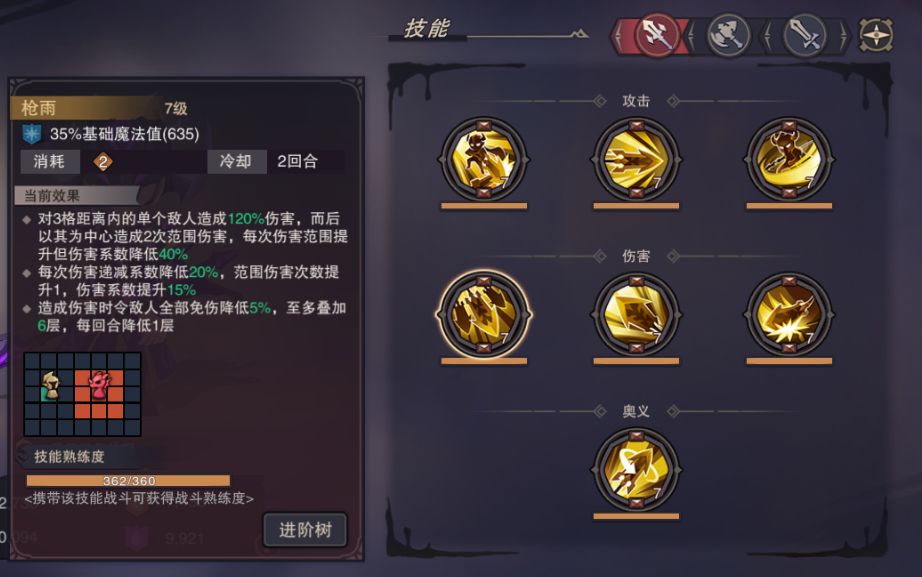Select third 攻击 skill with spinning warrior

(789, 159)
